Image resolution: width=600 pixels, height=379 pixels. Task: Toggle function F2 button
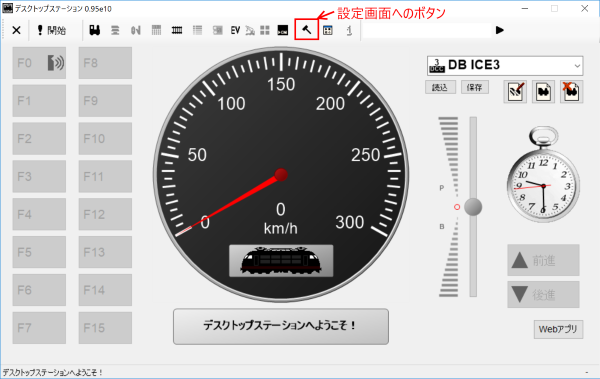(x=39, y=139)
